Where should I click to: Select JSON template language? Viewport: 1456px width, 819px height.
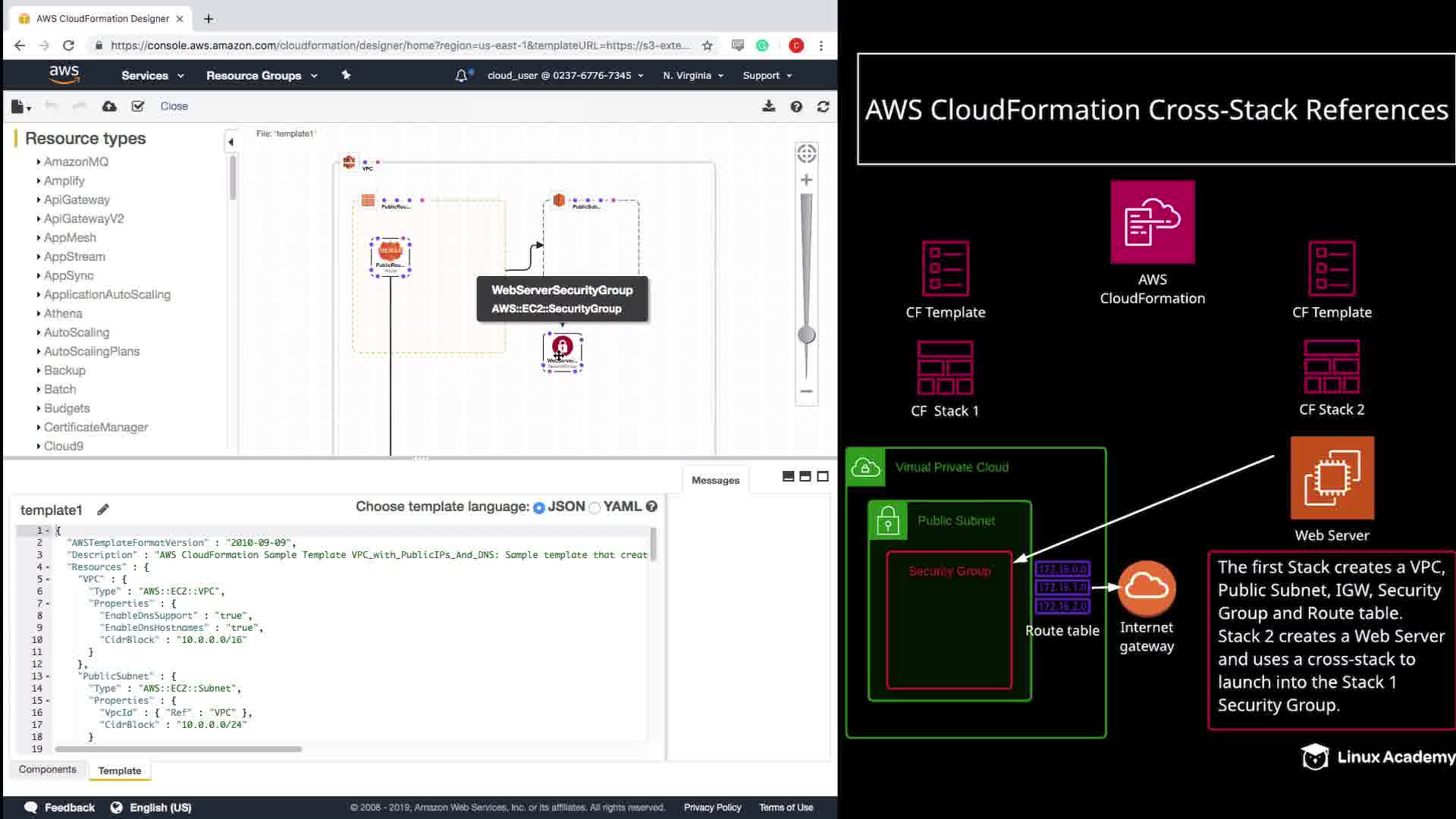click(x=539, y=507)
